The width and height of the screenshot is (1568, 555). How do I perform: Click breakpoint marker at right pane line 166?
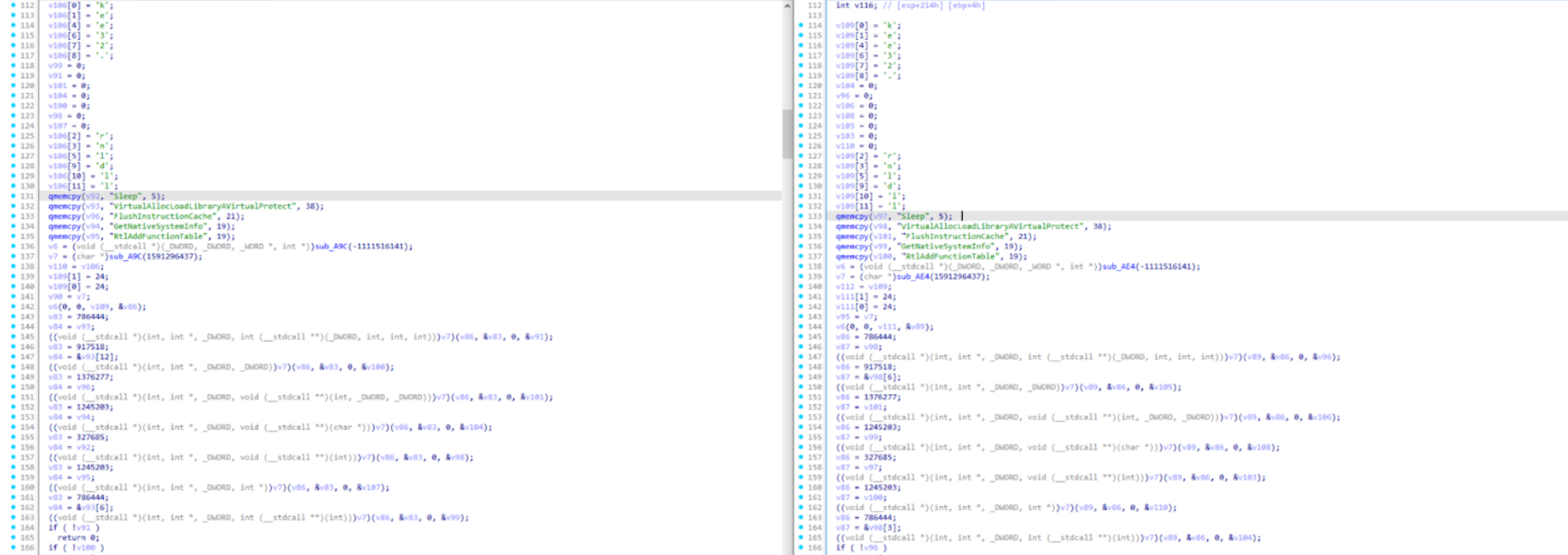click(801, 548)
